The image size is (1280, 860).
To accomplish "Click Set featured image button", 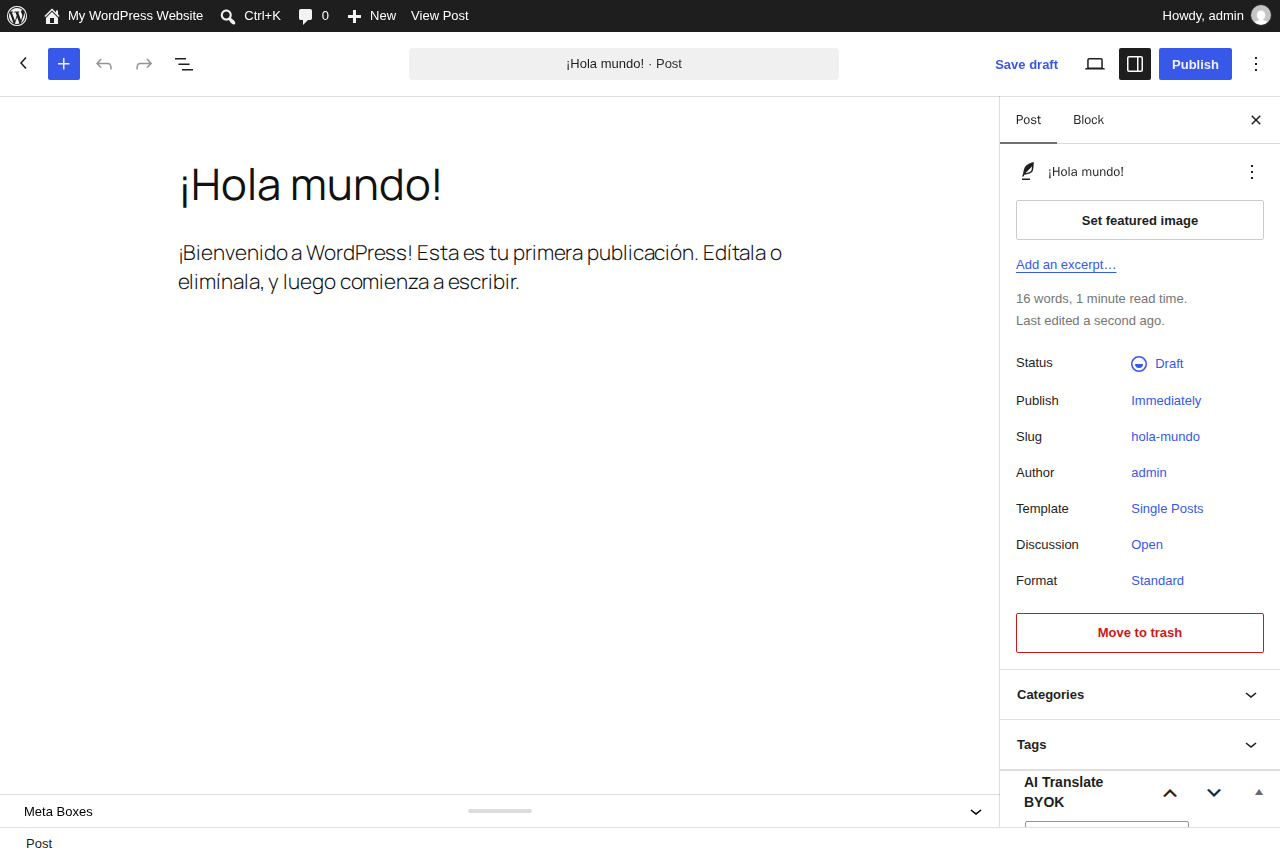I will (x=1140, y=220).
